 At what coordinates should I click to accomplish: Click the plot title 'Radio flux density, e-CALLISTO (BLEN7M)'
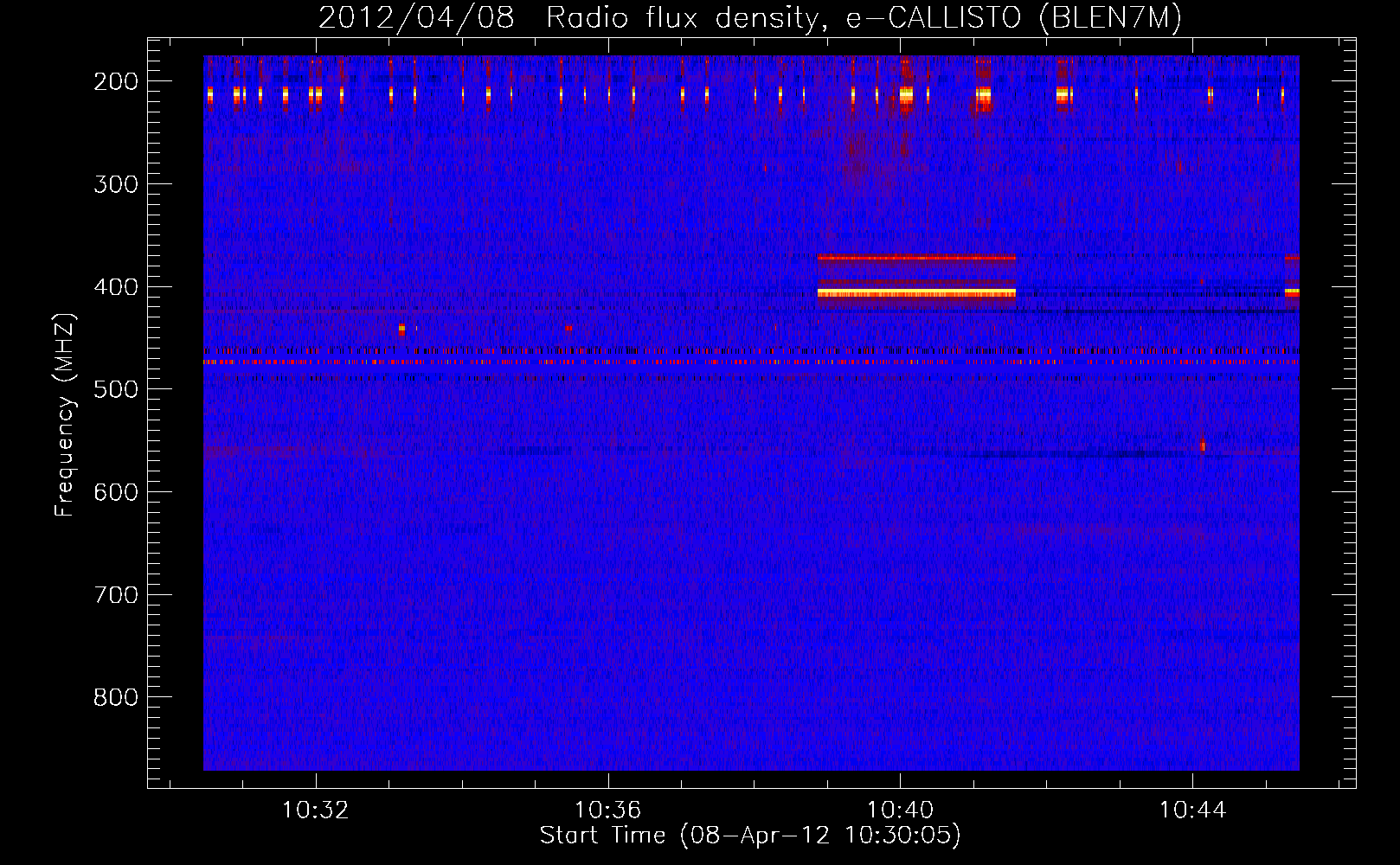click(864, 17)
